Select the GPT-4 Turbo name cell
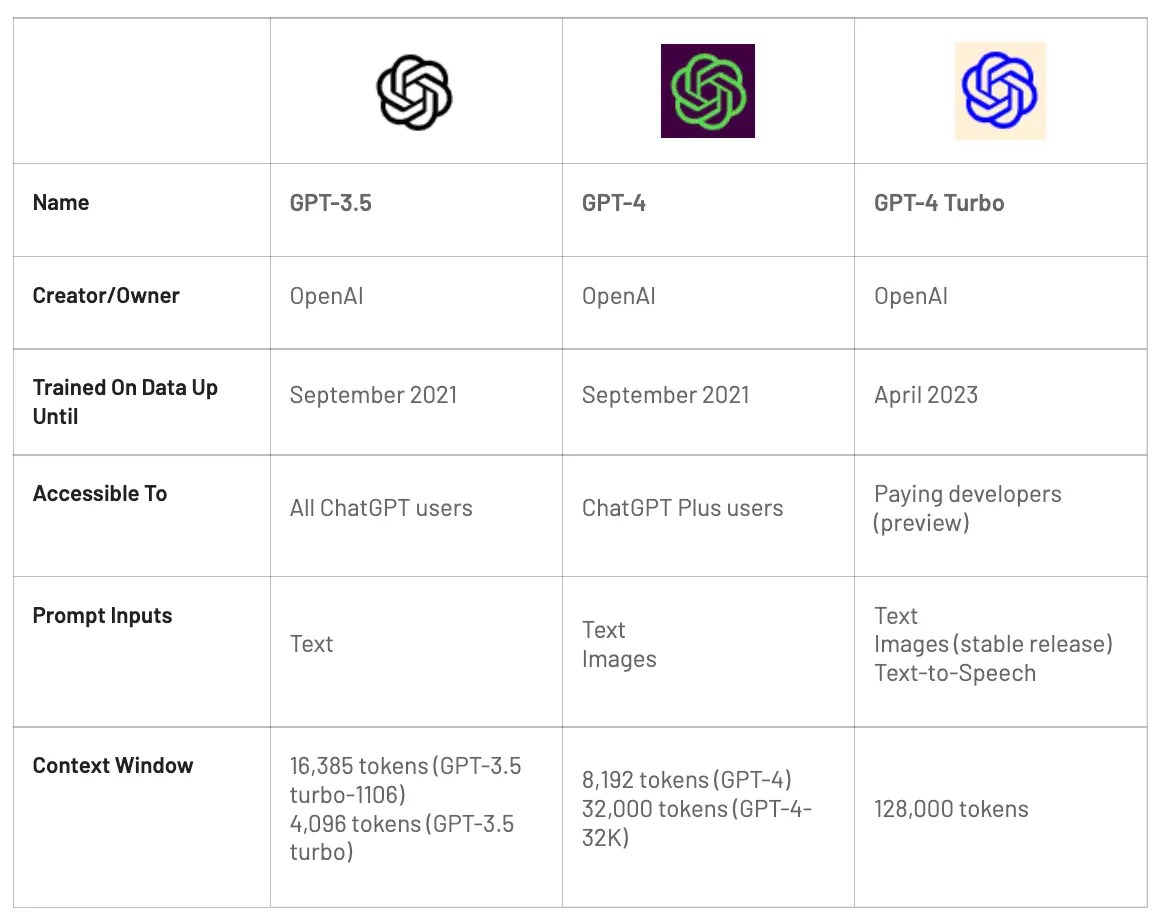This screenshot has height=924, width=1162. pyautogui.click(x=939, y=203)
